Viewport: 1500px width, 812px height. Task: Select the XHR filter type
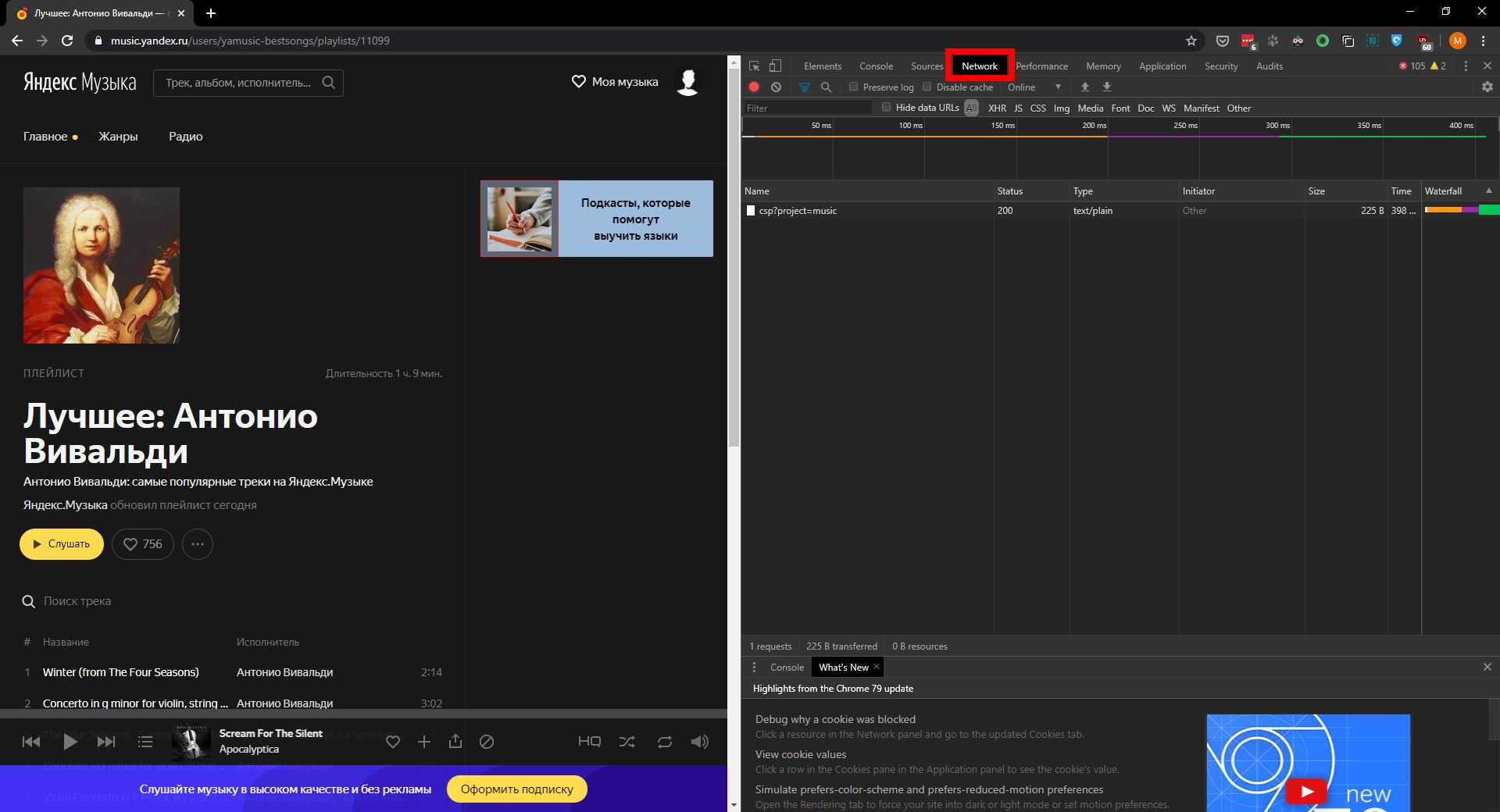pyautogui.click(x=997, y=108)
